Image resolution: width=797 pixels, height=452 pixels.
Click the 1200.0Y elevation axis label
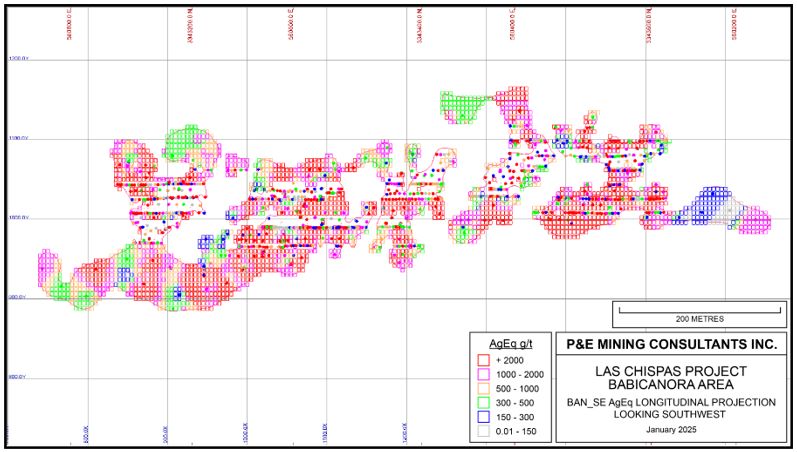click(19, 58)
